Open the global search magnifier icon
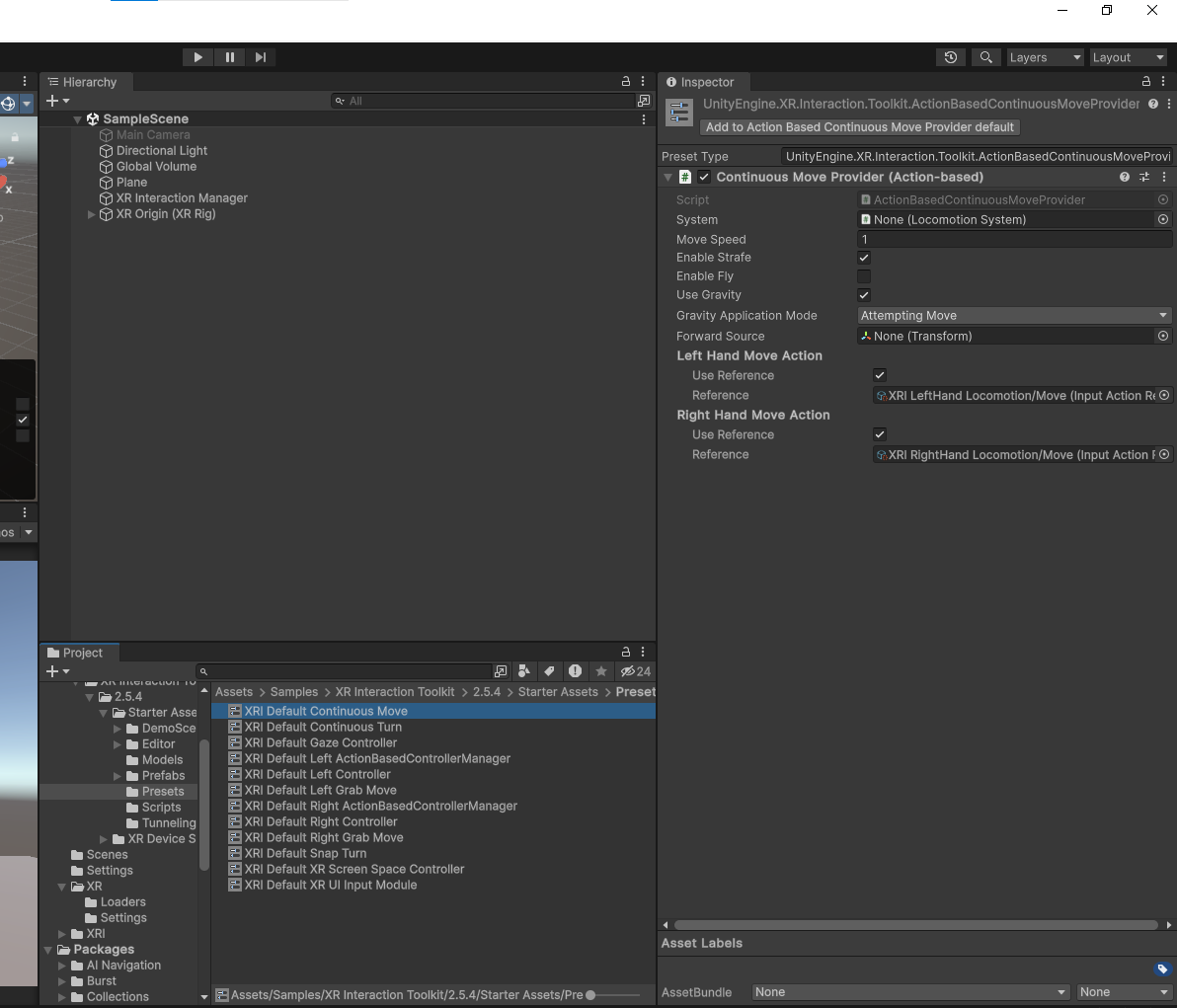This screenshot has width=1177, height=1008. (x=985, y=57)
